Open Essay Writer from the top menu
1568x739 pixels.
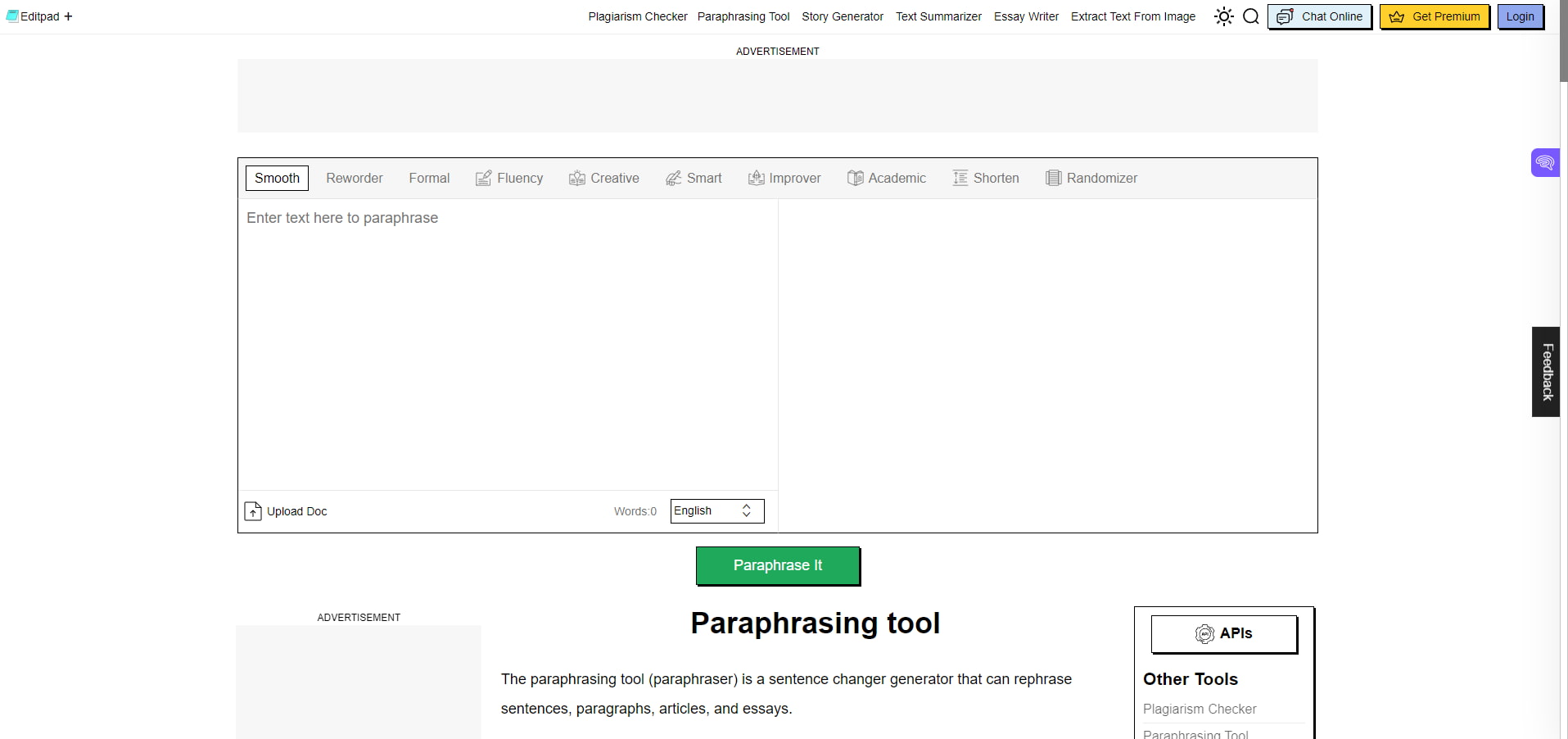click(1025, 16)
